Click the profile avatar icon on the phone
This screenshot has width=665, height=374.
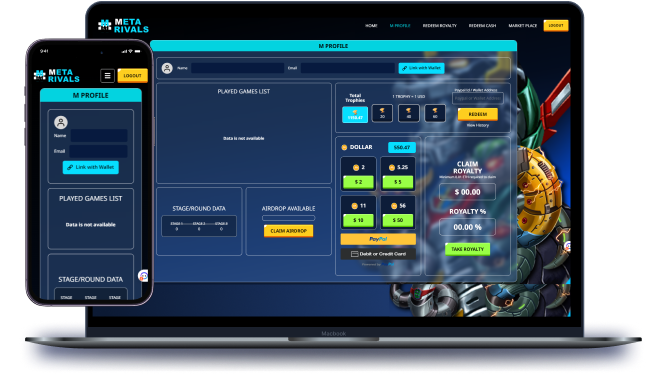click(x=61, y=123)
